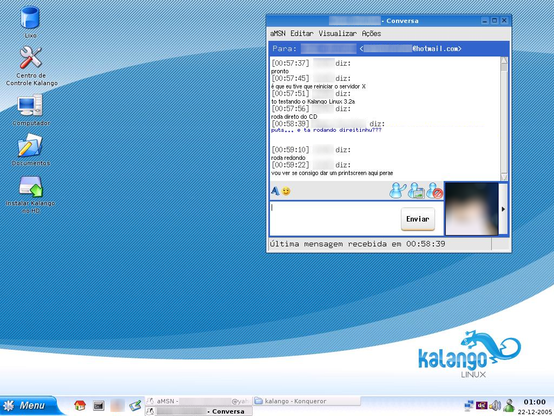Viewport: 554px width, 416px height.
Task: Click status text 'Última mensagem recebida em 00:58:39'
Action: click(357, 244)
